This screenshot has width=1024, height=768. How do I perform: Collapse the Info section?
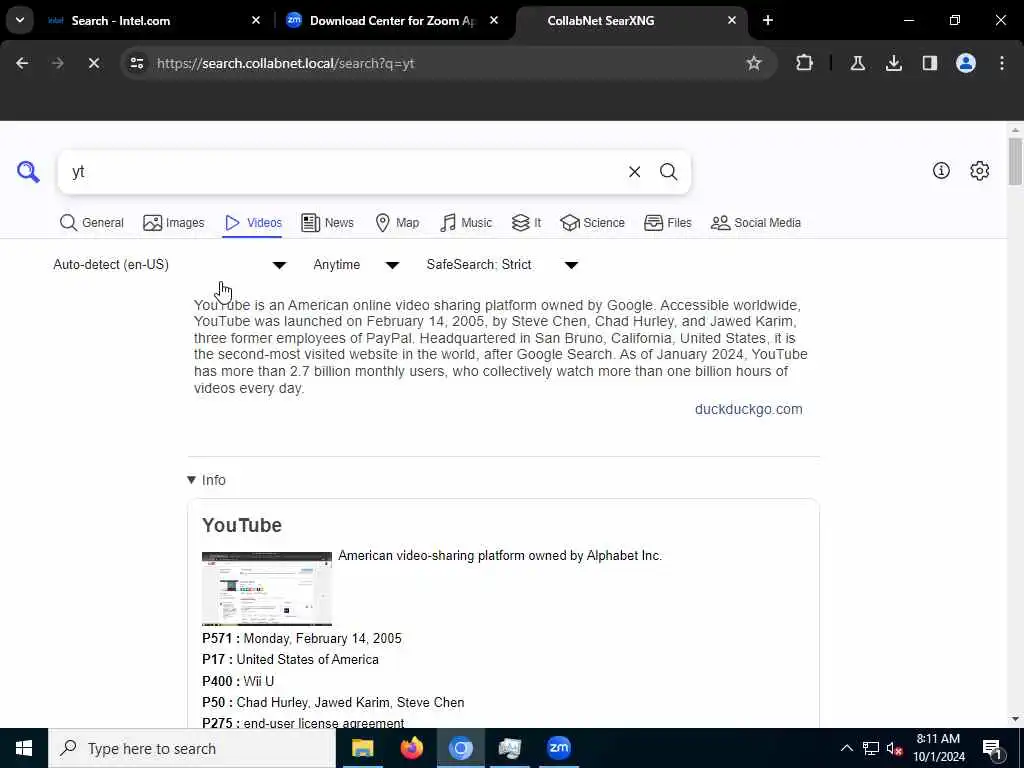click(206, 480)
